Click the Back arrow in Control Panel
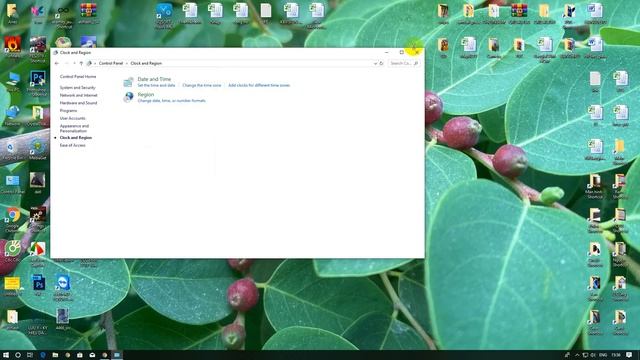 (57, 63)
